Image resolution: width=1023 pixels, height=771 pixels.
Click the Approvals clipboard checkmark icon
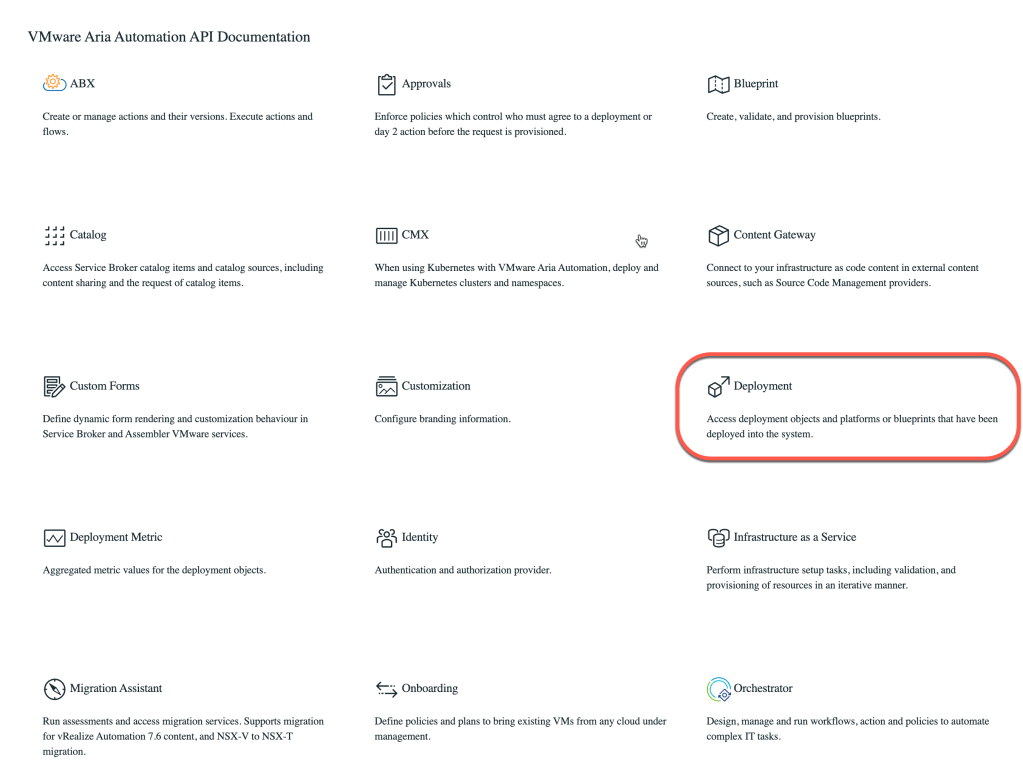click(386, 83)
